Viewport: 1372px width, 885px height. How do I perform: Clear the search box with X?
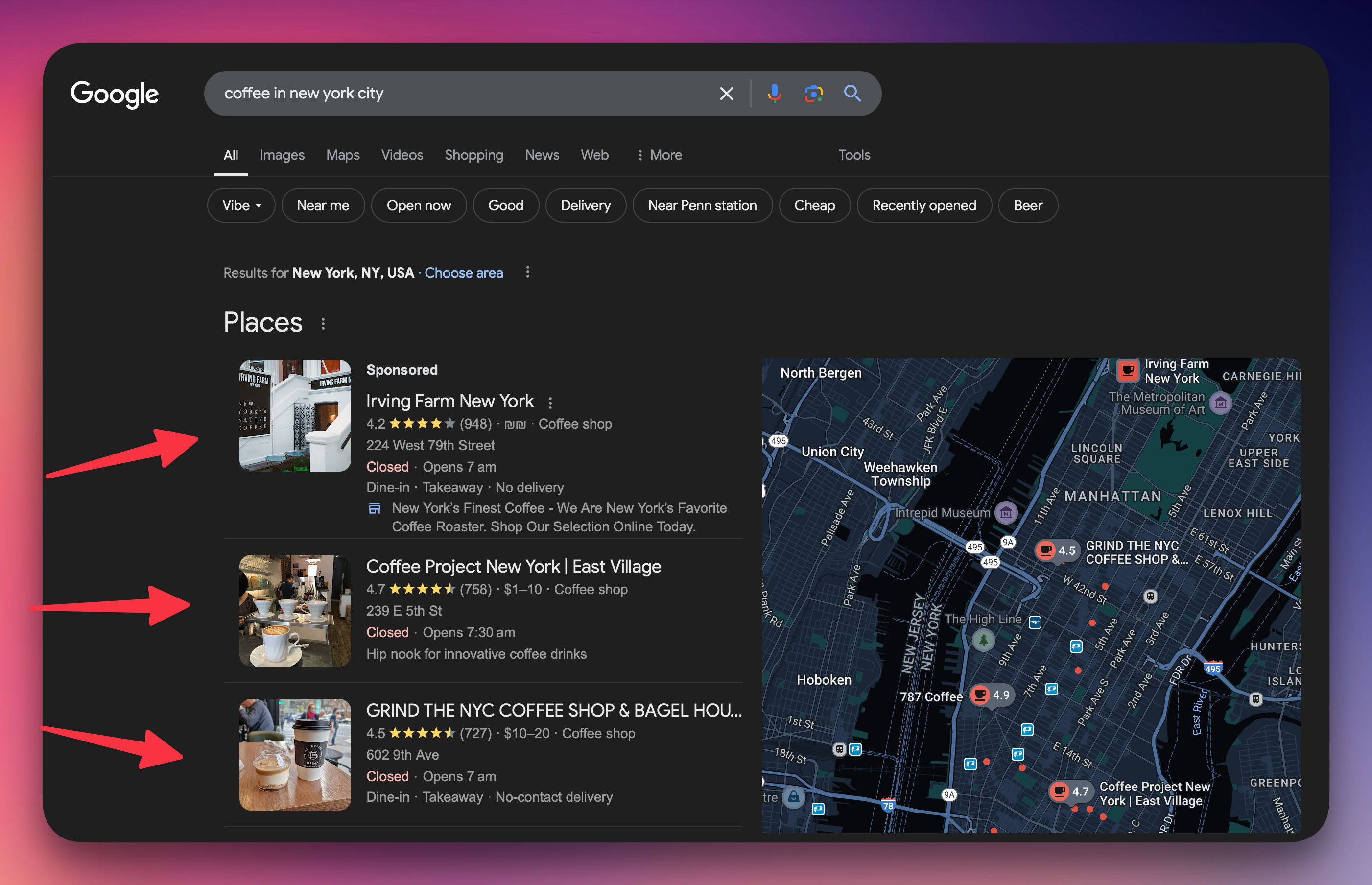point(726,94)
